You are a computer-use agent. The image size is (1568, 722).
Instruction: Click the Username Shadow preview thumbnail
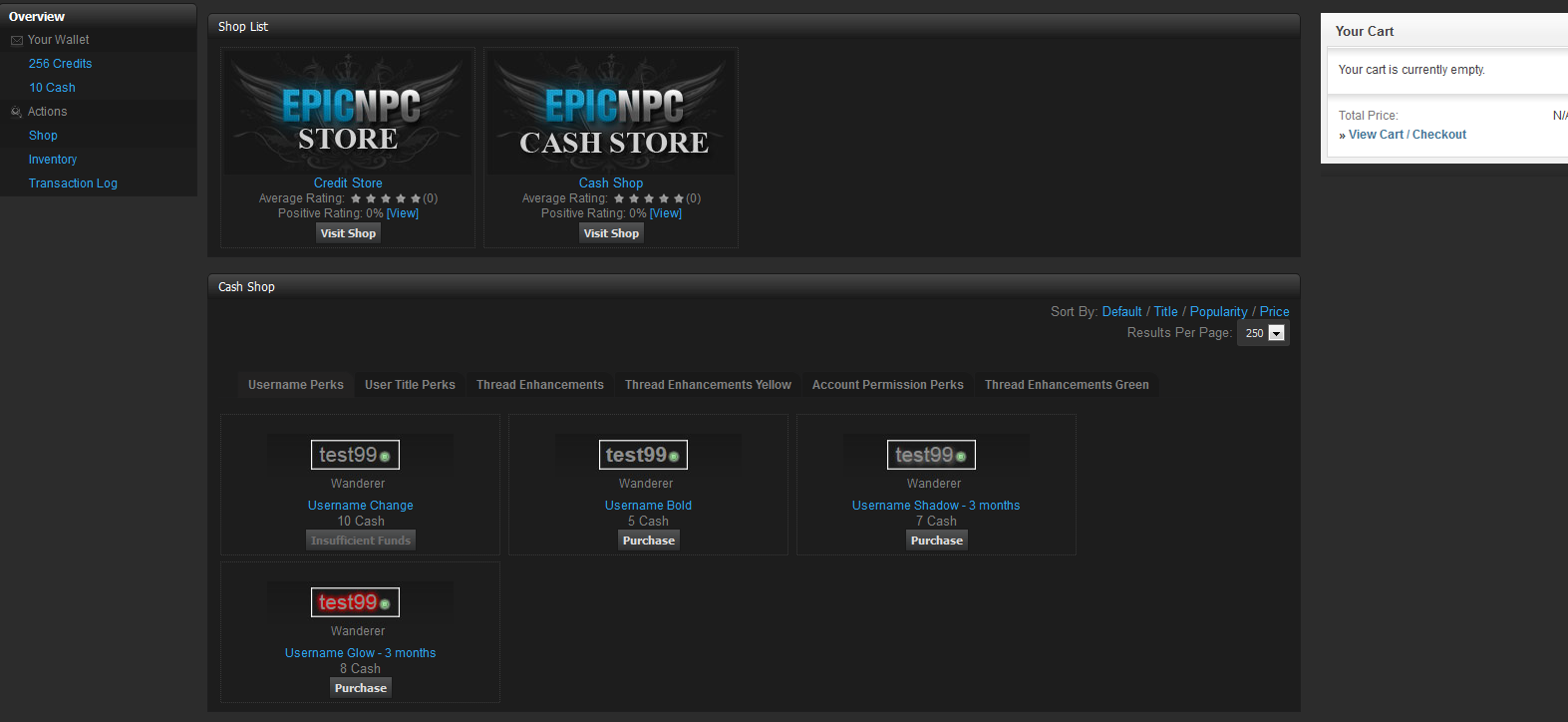pos(931,455)
